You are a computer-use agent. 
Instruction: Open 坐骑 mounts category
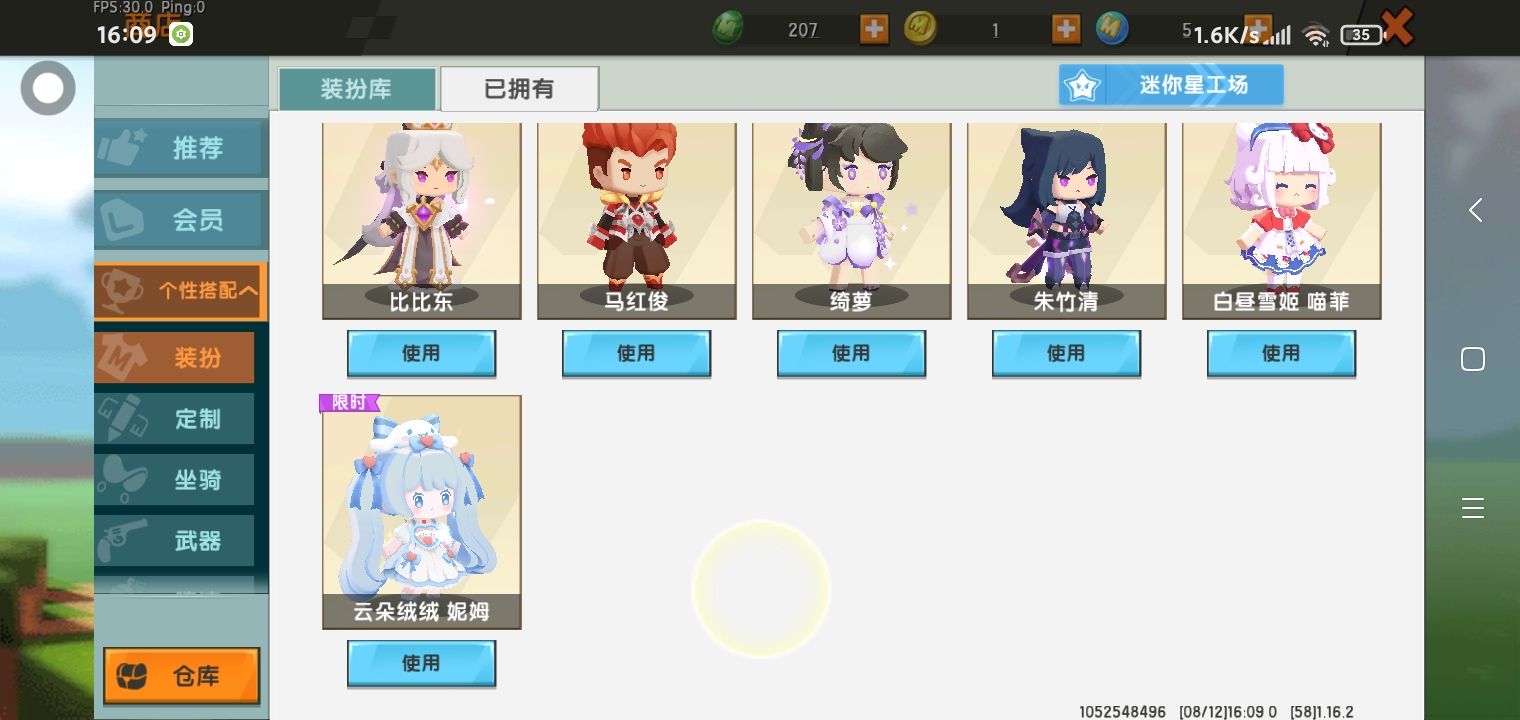tap(175, 480)
